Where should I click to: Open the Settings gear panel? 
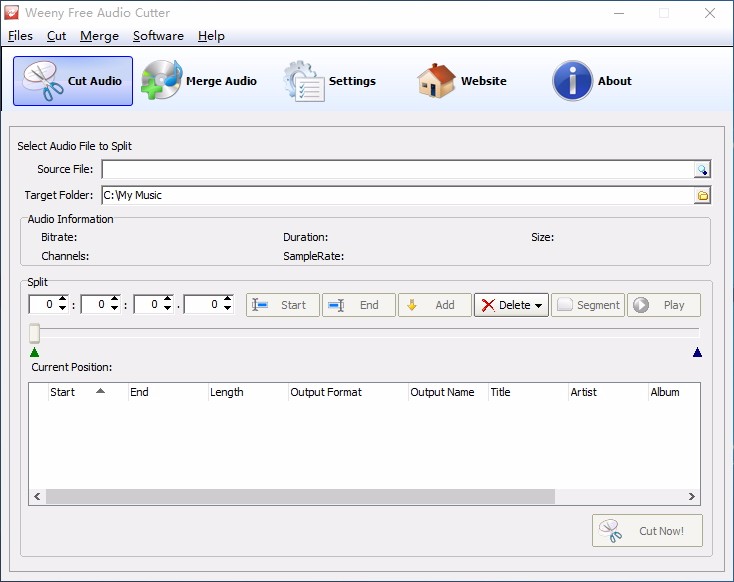[330, 81]
